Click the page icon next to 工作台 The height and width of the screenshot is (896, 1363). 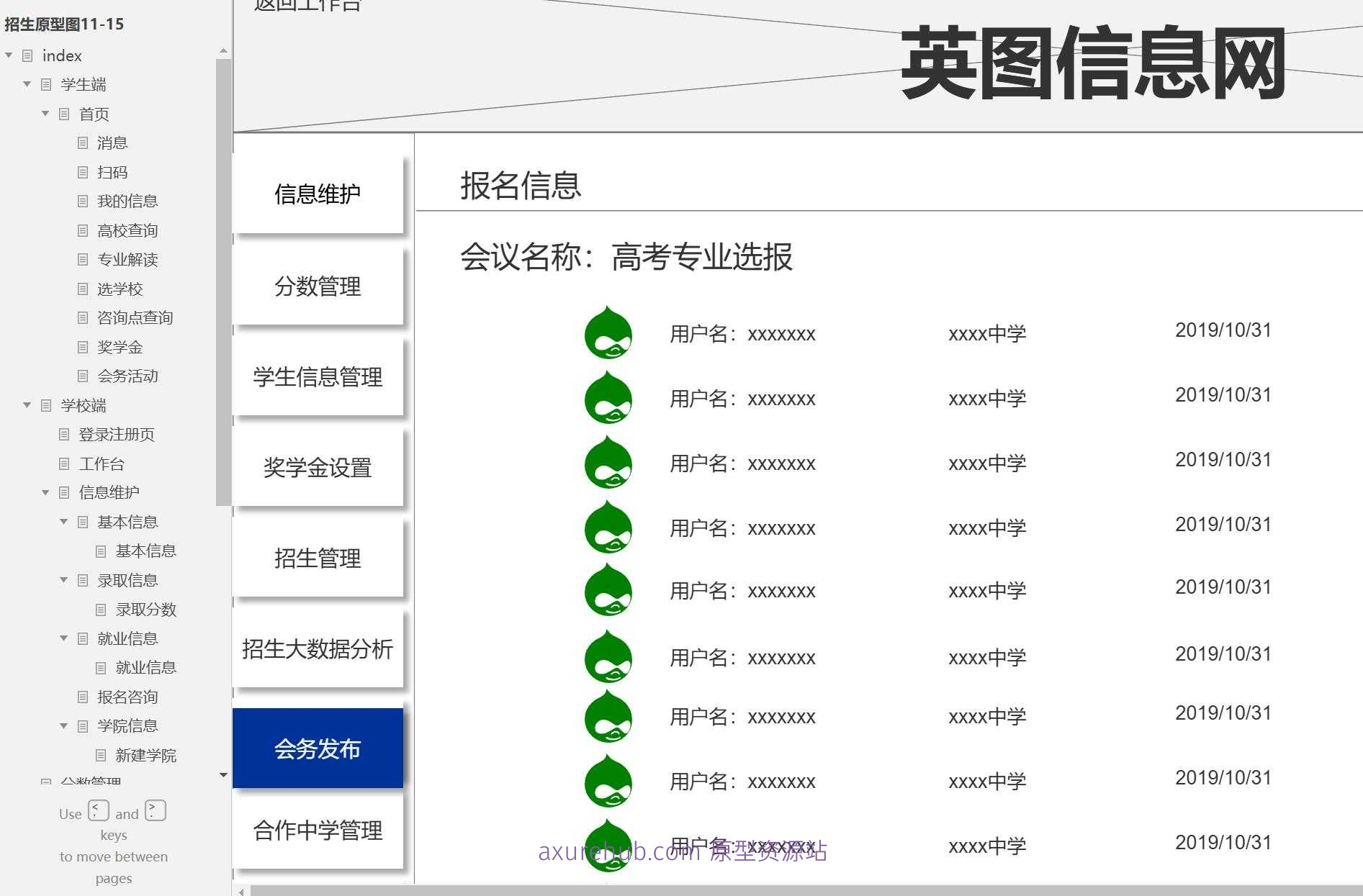point(63,463)
